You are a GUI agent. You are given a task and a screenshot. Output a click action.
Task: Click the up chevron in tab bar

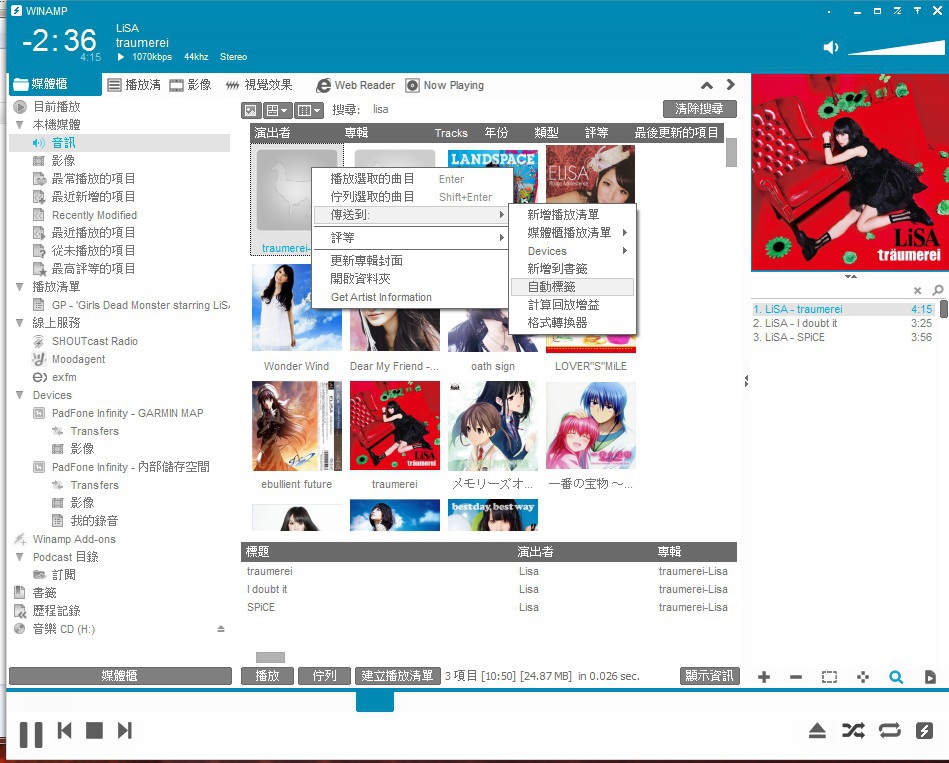pyautogui.click(x=707, y=85)
